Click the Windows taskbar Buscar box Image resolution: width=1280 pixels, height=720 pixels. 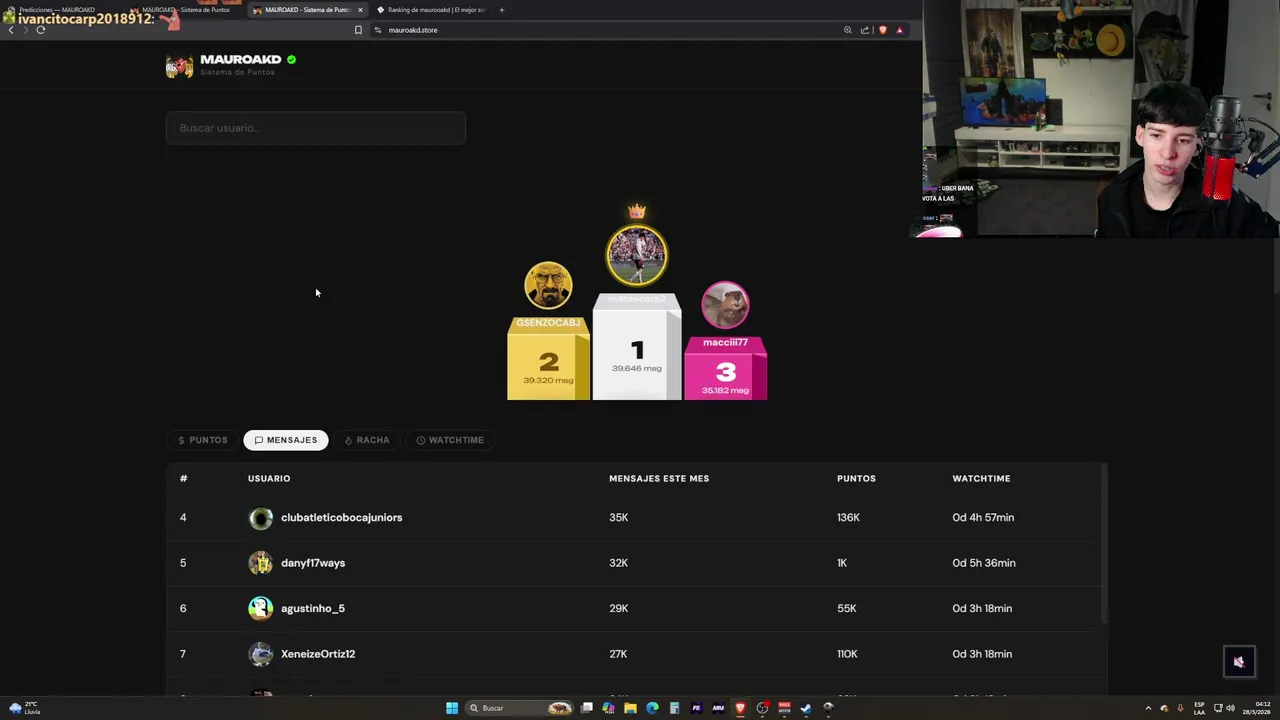(520, 708)
